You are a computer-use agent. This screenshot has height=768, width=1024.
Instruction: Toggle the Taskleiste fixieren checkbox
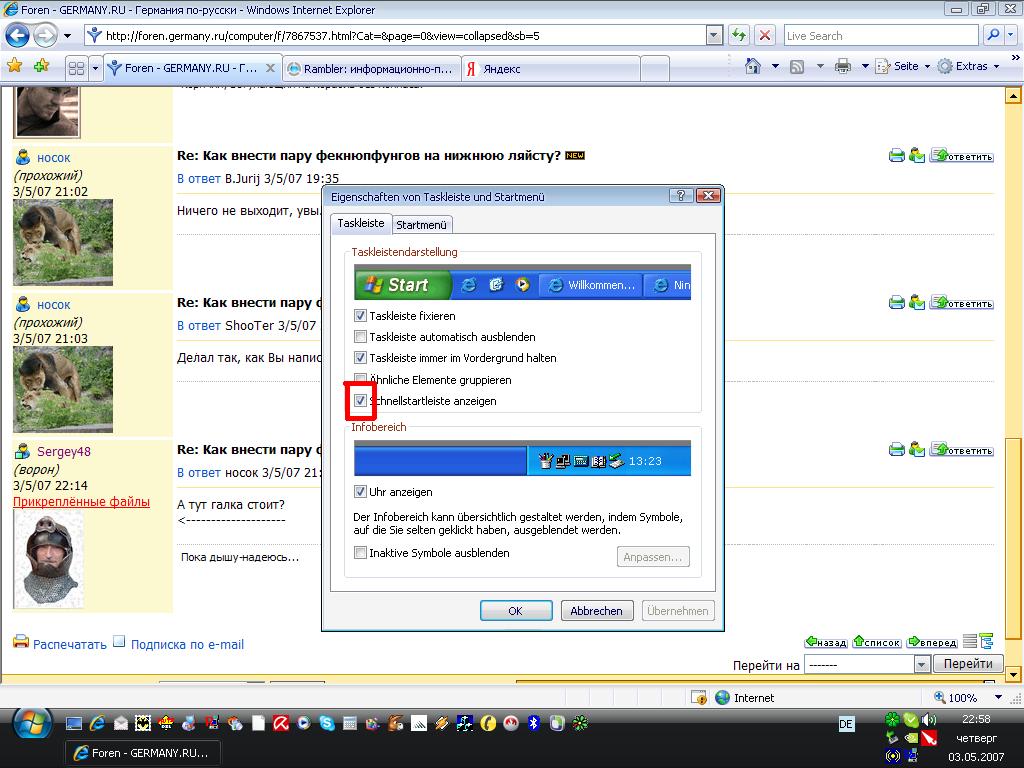[x=361, y=316]
